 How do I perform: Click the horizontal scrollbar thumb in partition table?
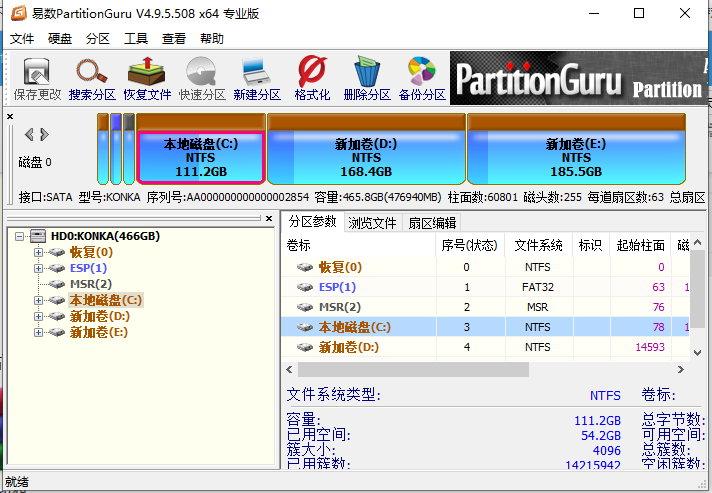tap(413, 370)
